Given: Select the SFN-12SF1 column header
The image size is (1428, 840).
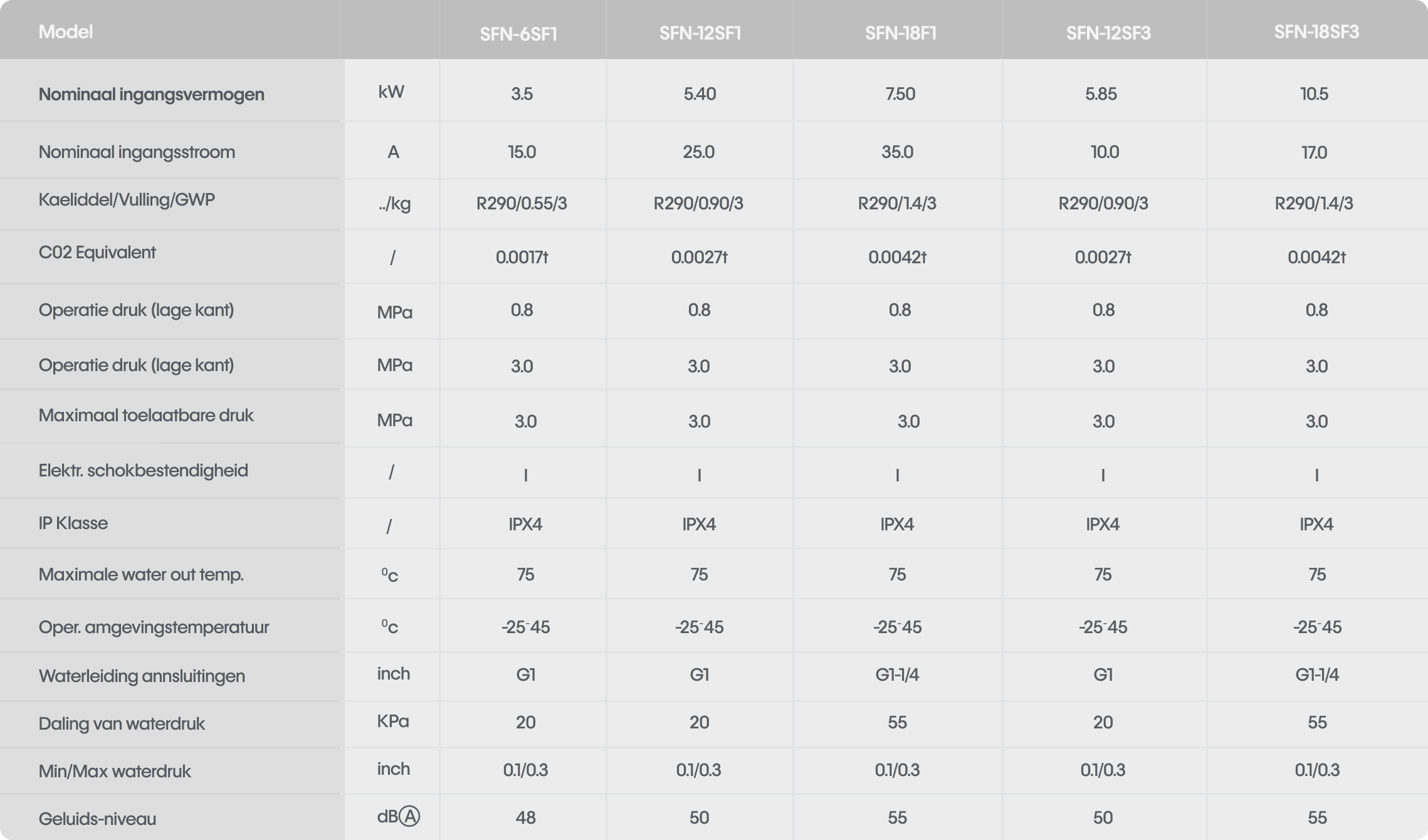Looking at the screenshot, I should (x=700, y=33).
